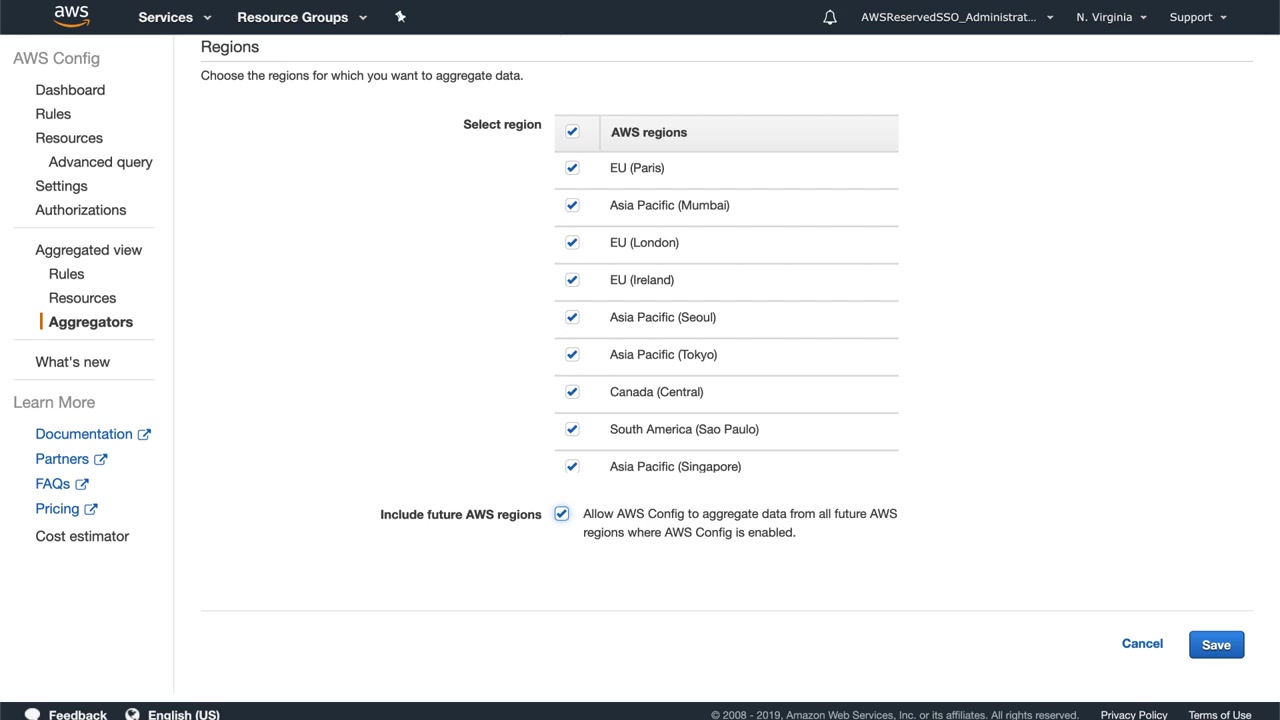The image size is (1280, 720).
Task: Open the notifications bell
Action: (x=830, y=17)
